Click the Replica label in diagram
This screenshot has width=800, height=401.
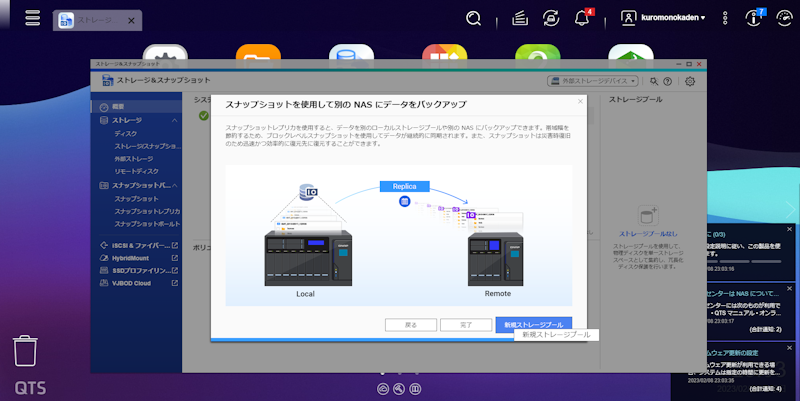[405, 186]
